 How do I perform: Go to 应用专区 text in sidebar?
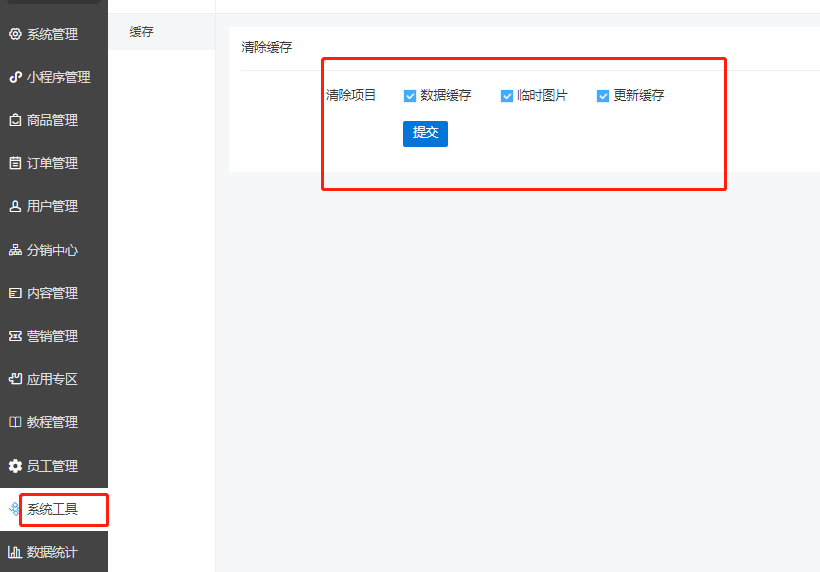52,379
